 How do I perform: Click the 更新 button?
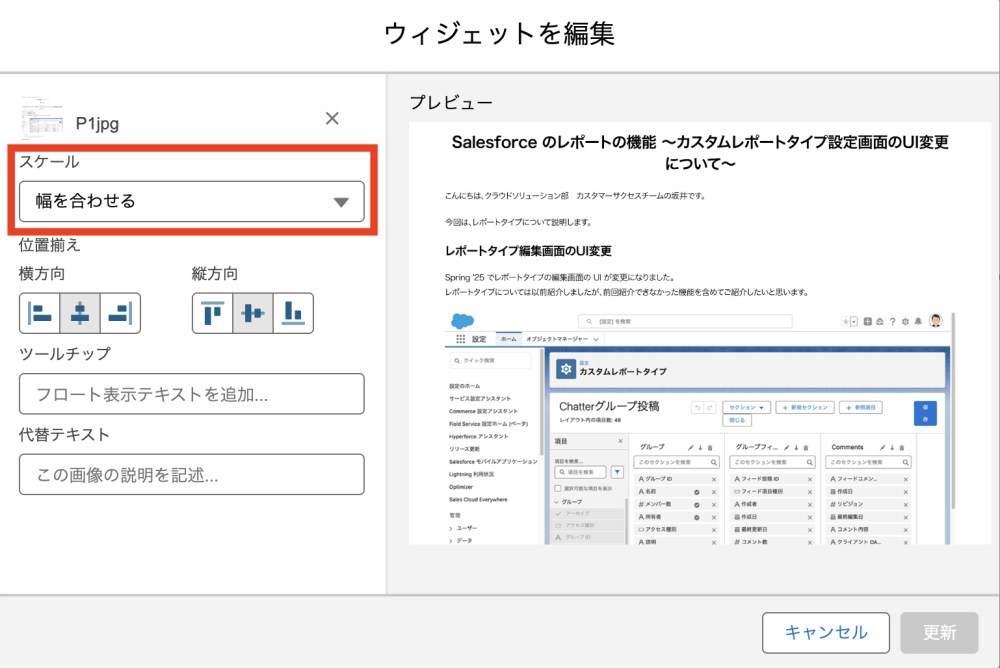click(939, 632)
